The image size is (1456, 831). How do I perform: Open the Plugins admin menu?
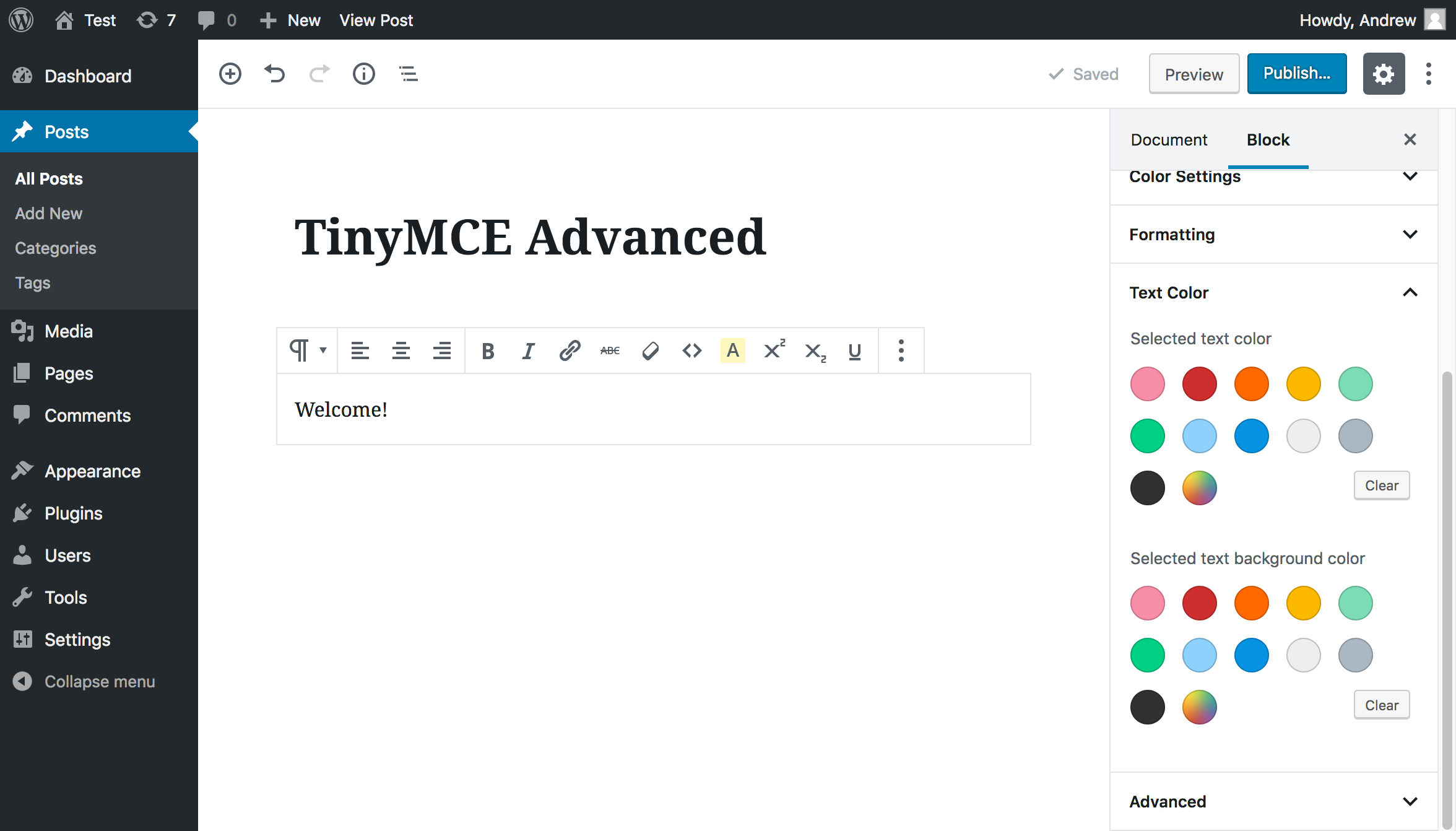[x=73, y=513]
